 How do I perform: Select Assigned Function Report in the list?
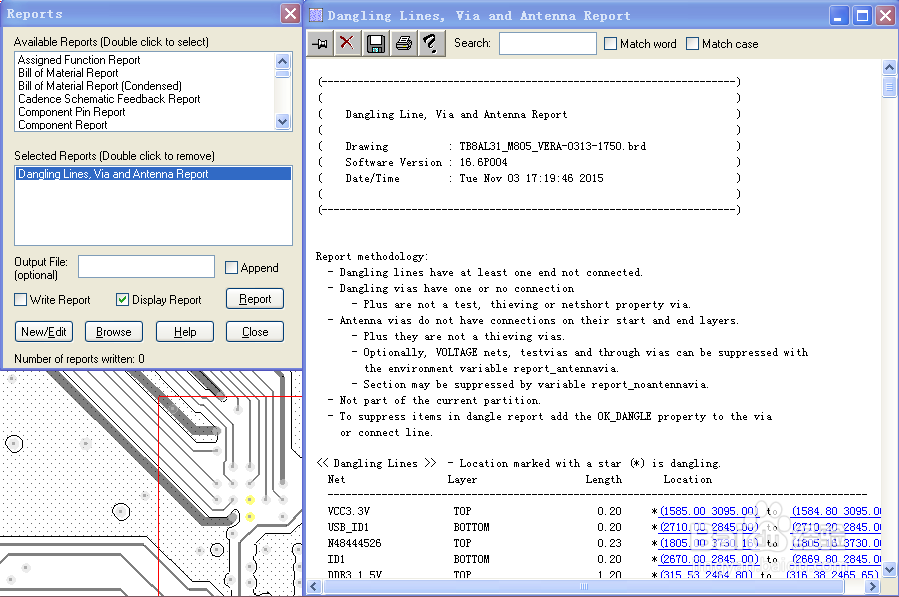79,60
